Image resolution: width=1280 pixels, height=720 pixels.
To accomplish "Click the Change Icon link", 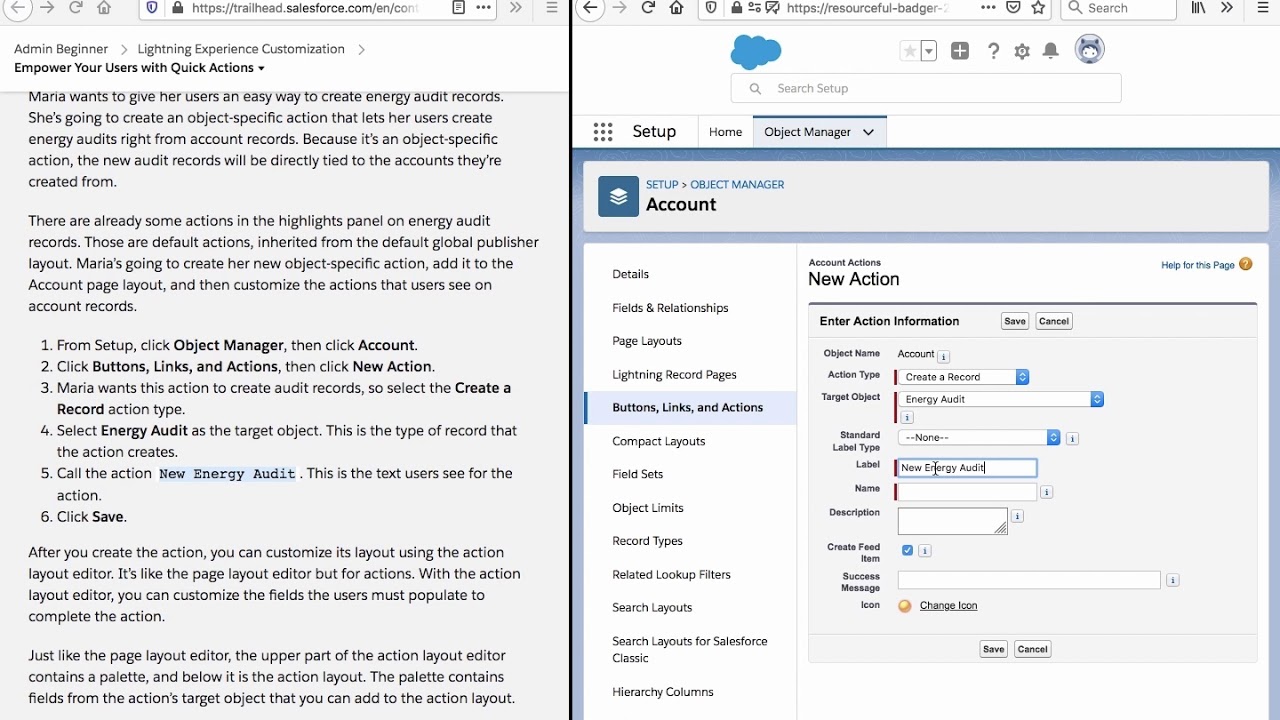I will tap(948, 606).
